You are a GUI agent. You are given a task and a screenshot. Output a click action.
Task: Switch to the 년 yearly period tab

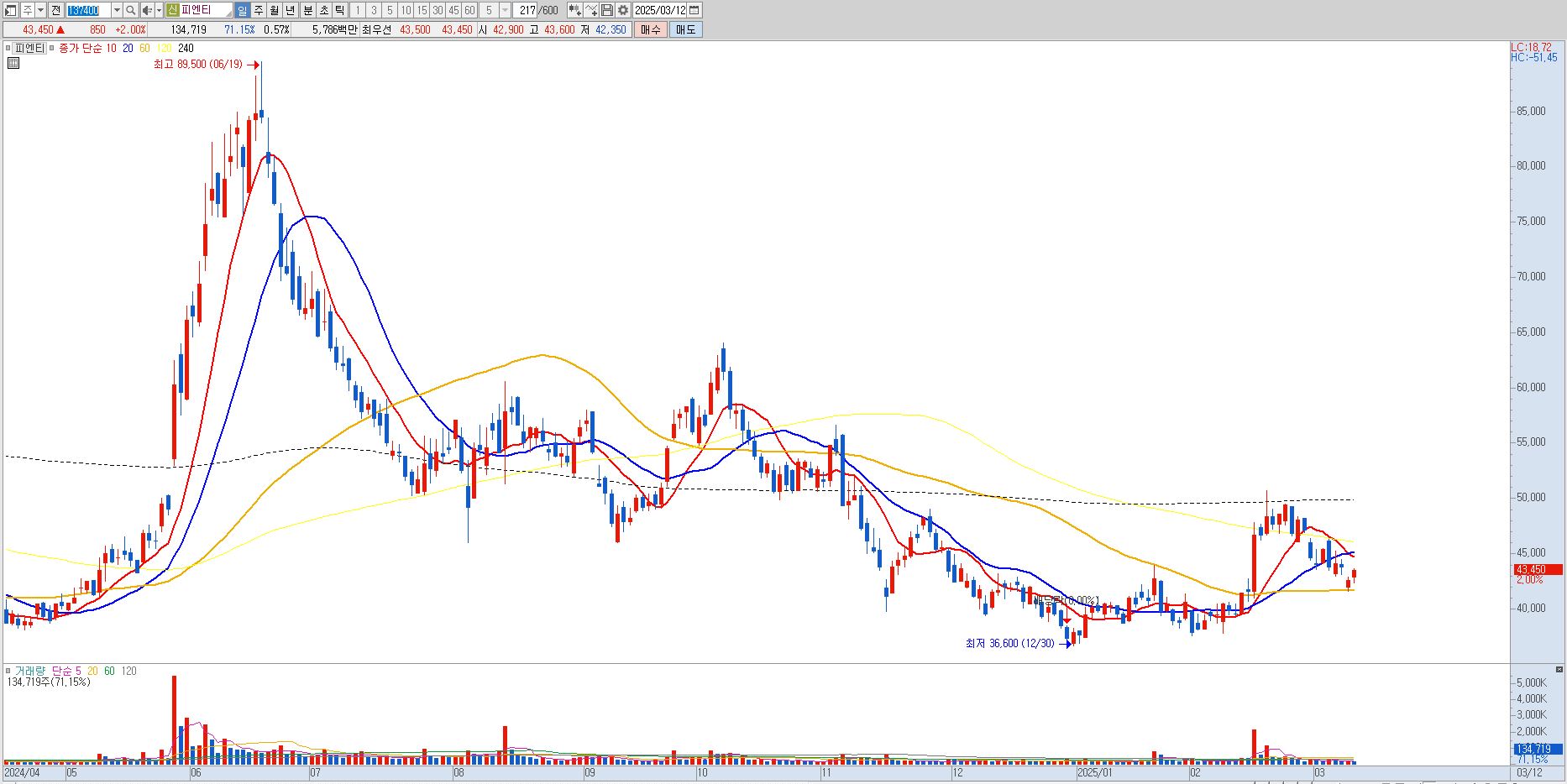290,10
